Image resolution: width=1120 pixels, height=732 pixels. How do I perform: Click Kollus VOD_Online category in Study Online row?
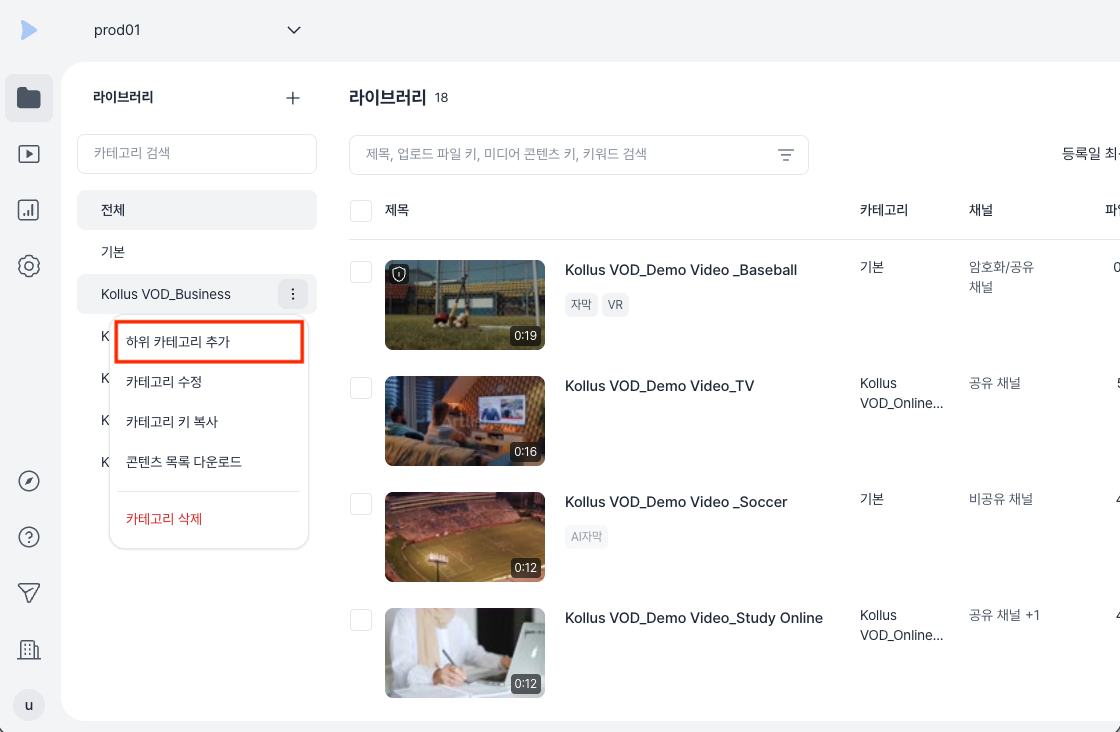[901, 626]
